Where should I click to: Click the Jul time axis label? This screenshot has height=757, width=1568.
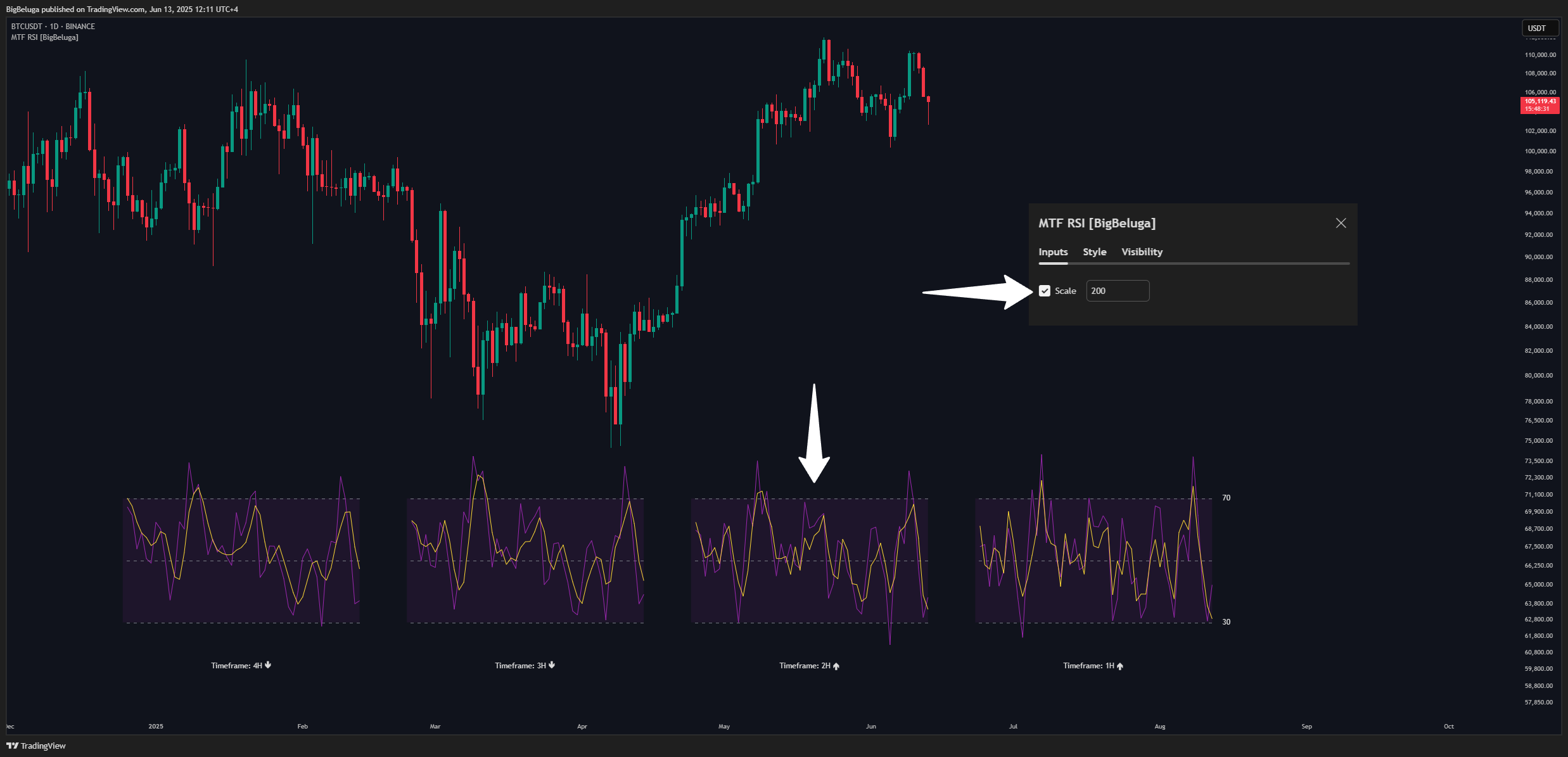1013,727
